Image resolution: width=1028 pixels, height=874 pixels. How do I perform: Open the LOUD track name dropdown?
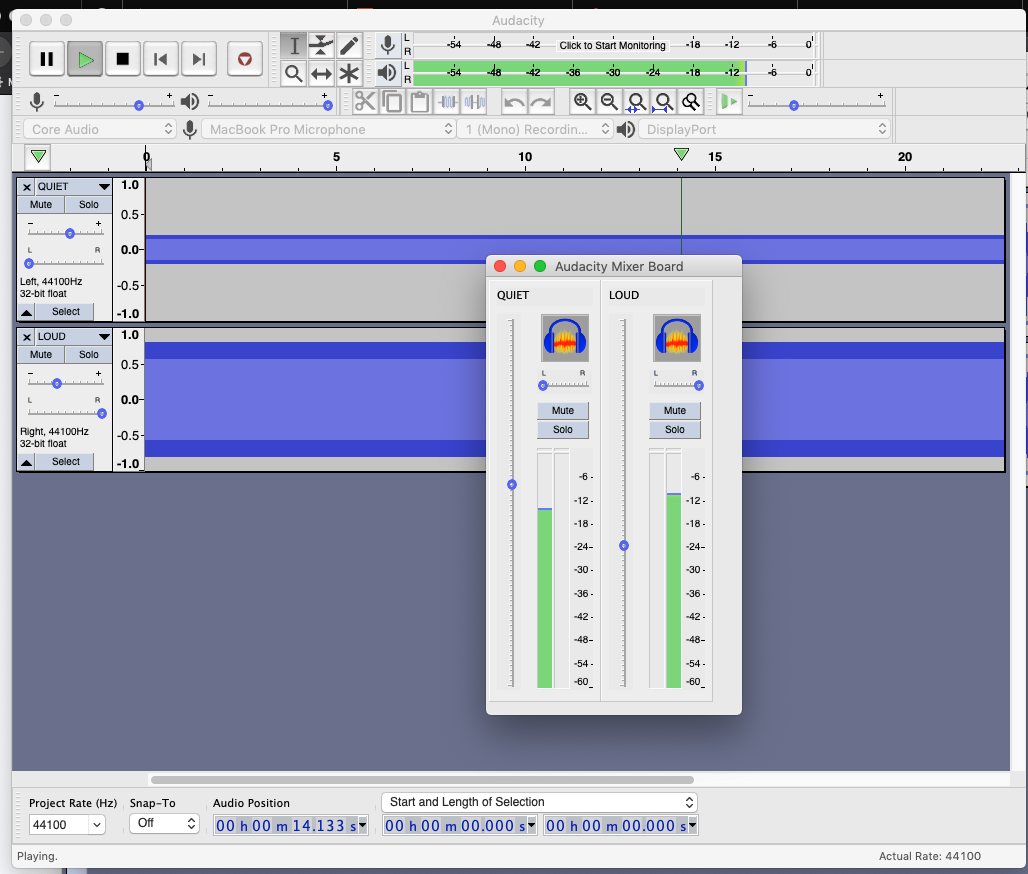pos(104,336)
